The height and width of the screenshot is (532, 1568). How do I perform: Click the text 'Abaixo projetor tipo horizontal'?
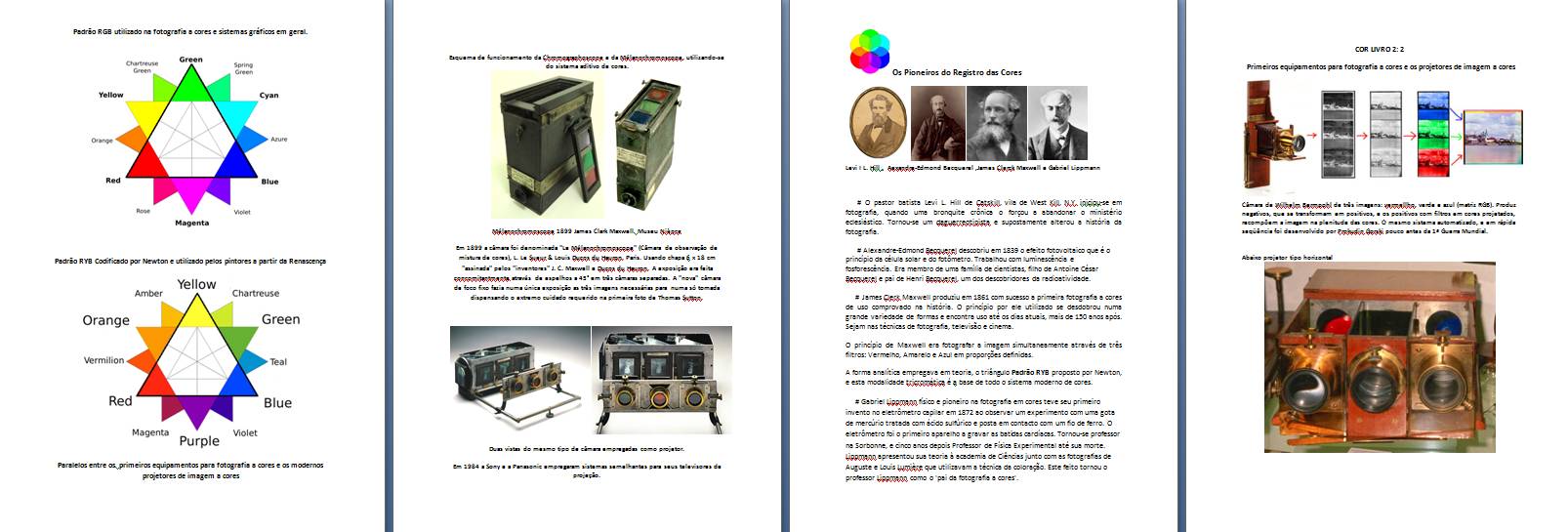1287,258
